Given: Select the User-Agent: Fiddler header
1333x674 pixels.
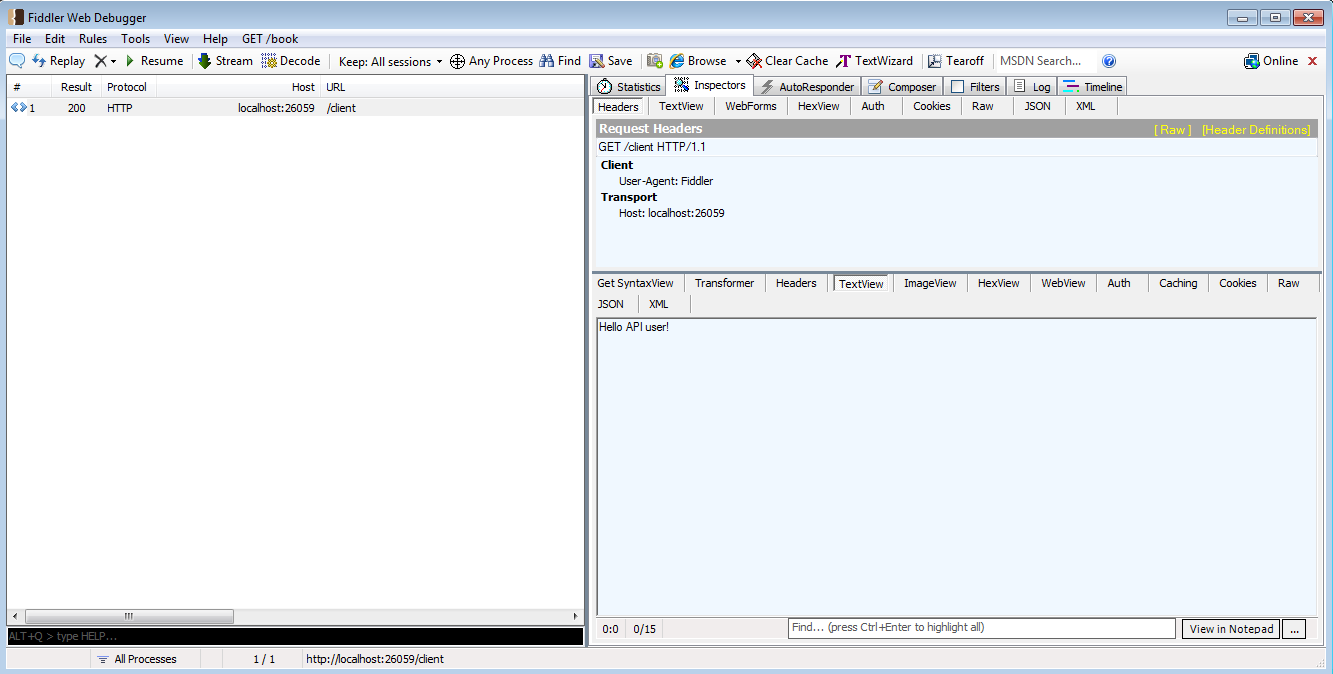Looking at the screenshot, I should coord(666,181).
